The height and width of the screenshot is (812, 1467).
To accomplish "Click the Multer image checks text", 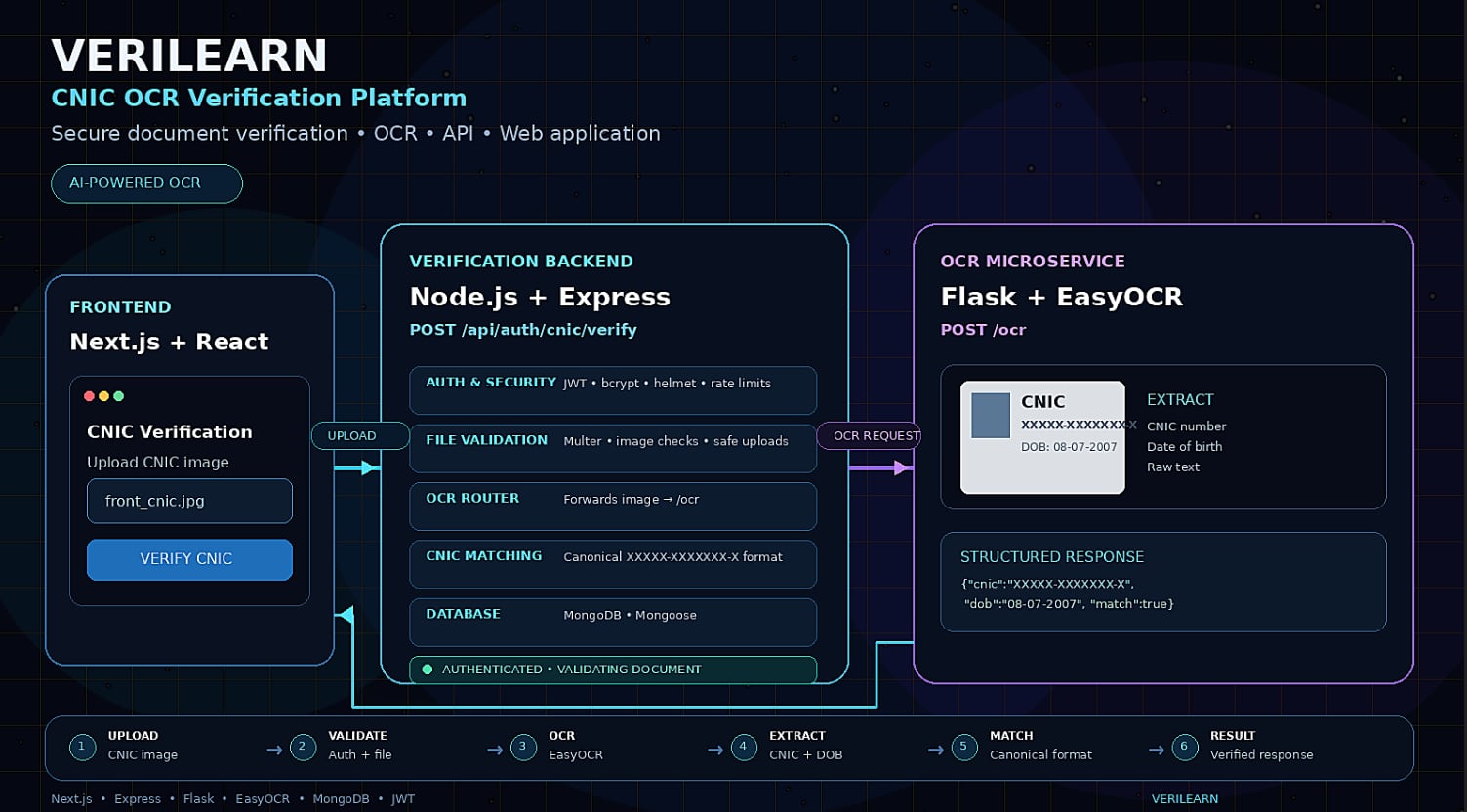I will pyautogui.click(x=675, y=441).
